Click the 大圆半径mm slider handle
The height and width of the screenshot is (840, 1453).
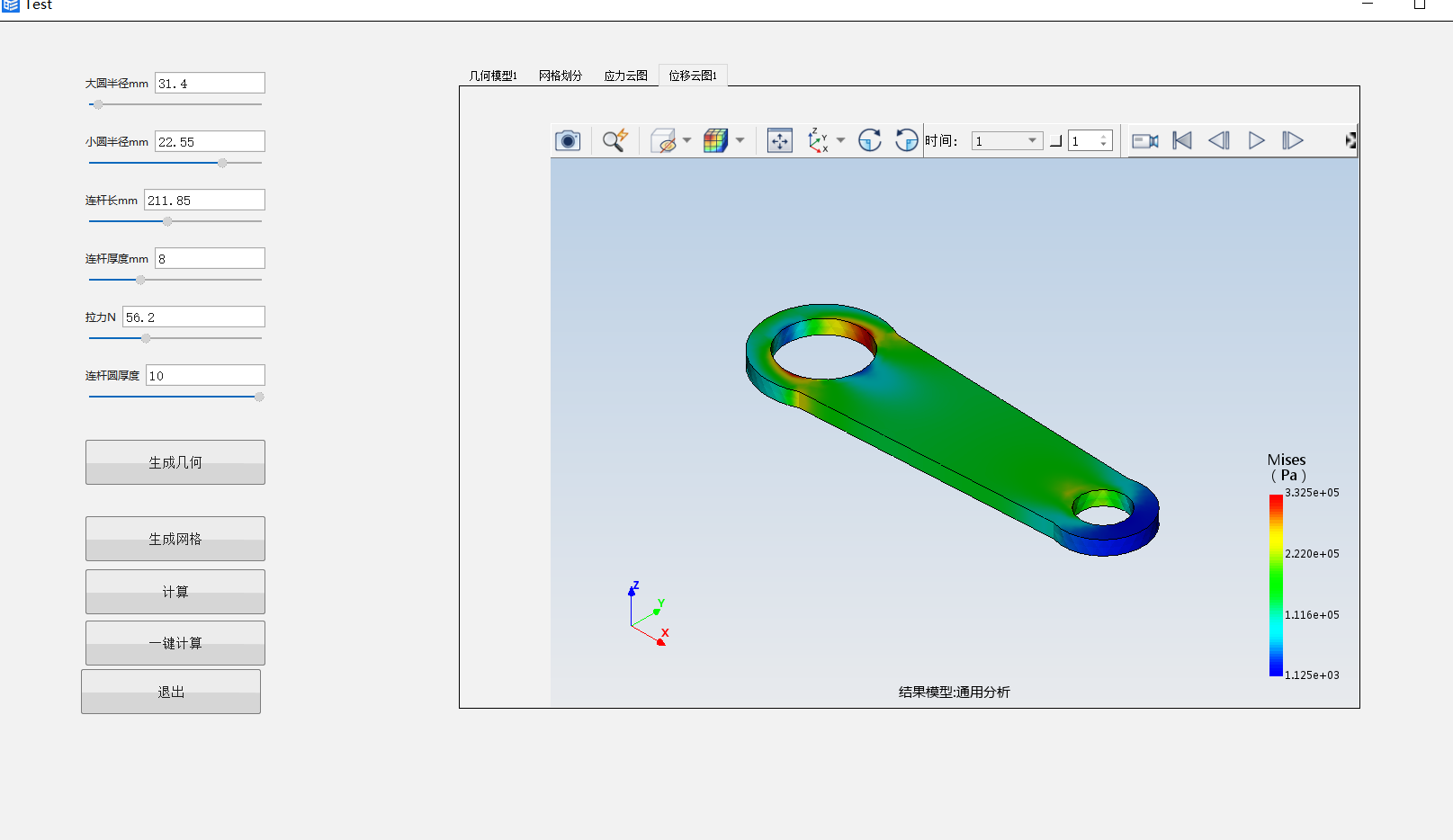click(98, 104)
